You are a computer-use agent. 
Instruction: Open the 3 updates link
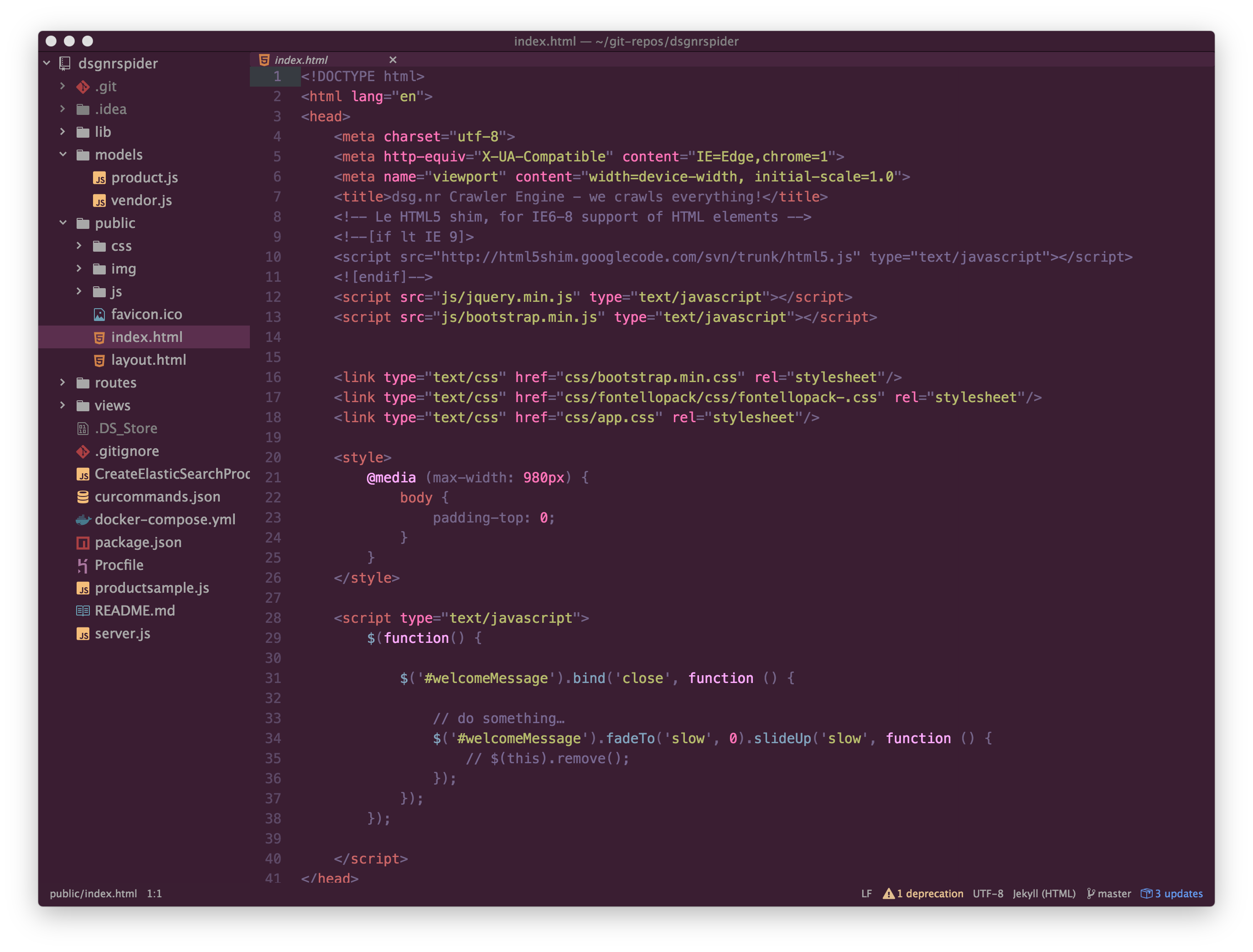pos(1171,893)
